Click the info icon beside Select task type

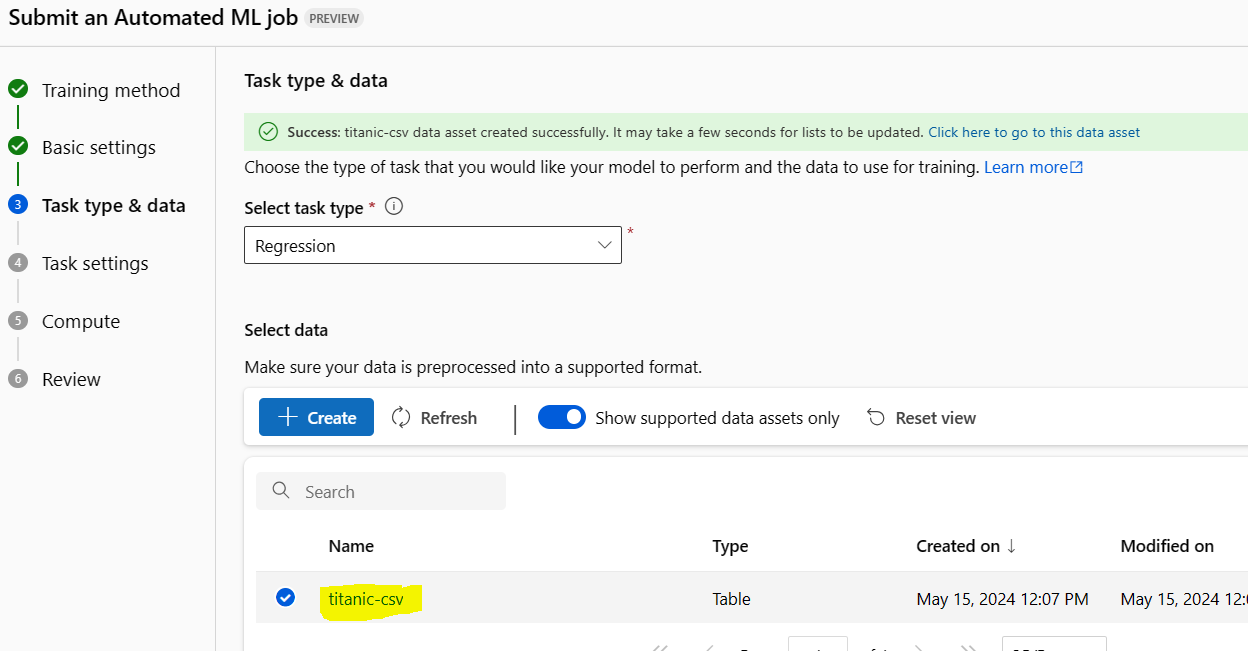pos(394,207)
